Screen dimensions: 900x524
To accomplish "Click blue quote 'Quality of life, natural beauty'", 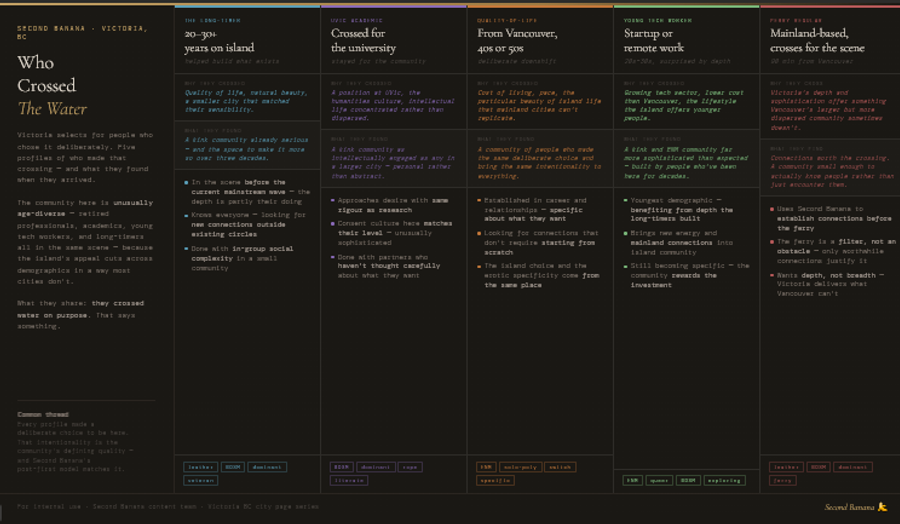I will (246, 101).
